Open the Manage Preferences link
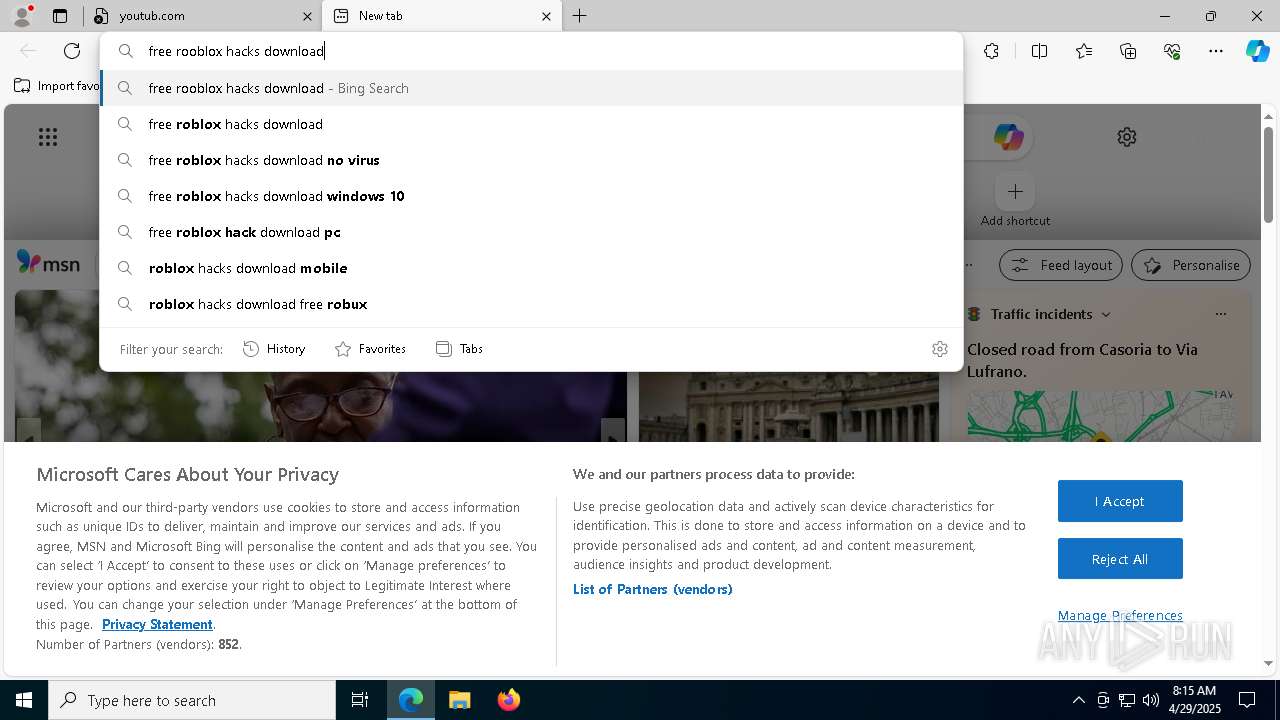 pos(1120,616)
